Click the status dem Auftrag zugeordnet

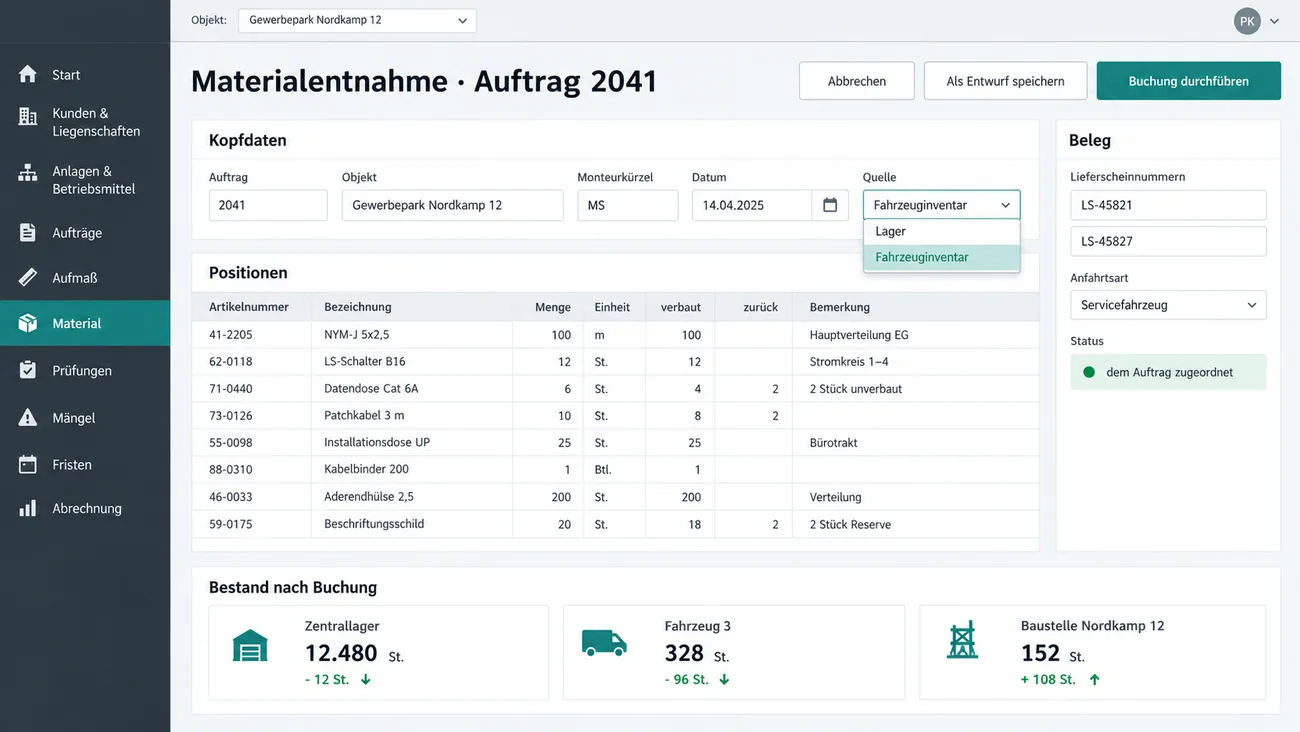(x=1170, y=372)
